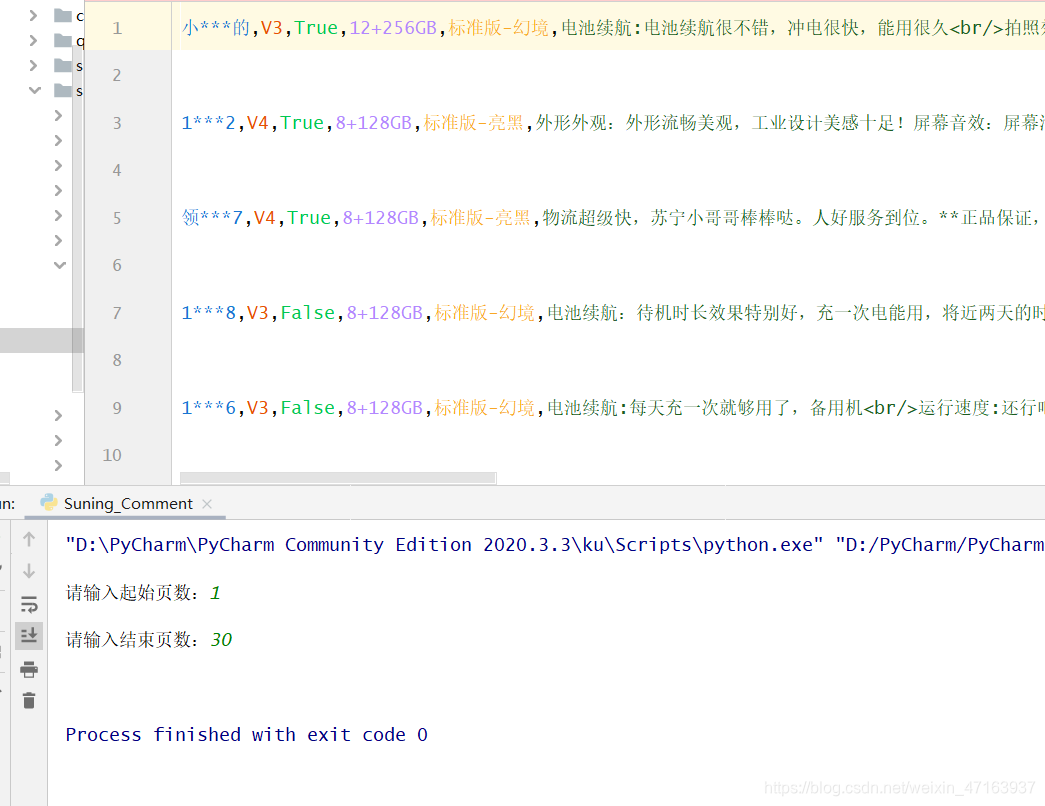Click line number 5 in gutter
Image resolution: width=1045 pixels, height=806 pixels.
click(117, 218)
